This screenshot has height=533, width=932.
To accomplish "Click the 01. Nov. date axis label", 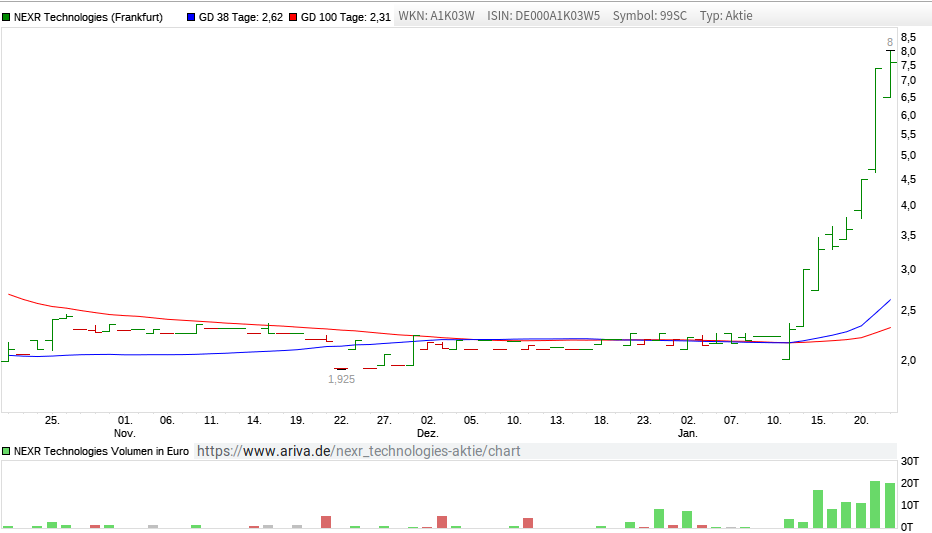I will [x=124, y=427].
